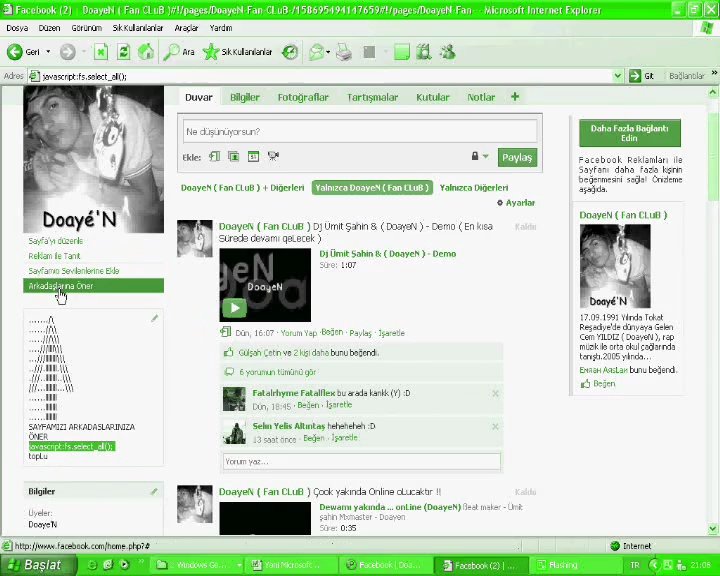The width and height of the screenshot is (720, 576).
Task: Click the Paylaş share button
Action: click(x=517, y=157)
